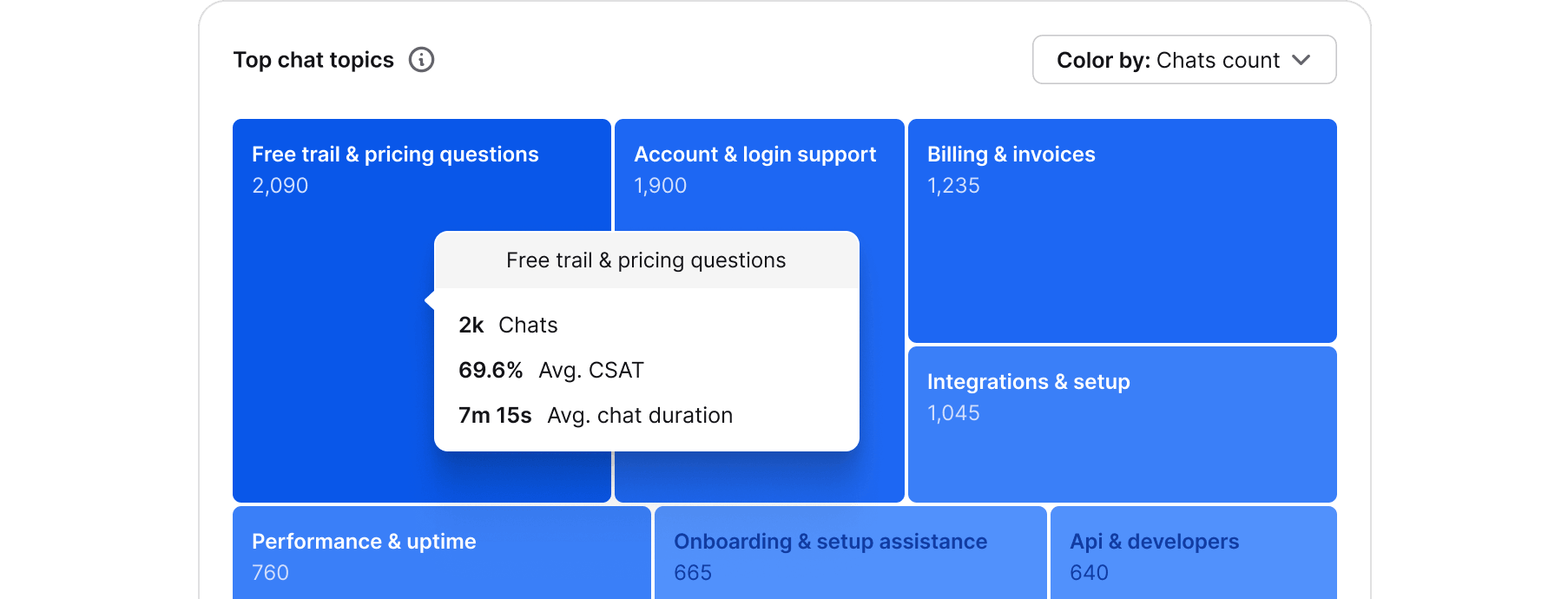
Task: Click the tooltip header Free trail & pricing questions
Action: tap(646, 260)
